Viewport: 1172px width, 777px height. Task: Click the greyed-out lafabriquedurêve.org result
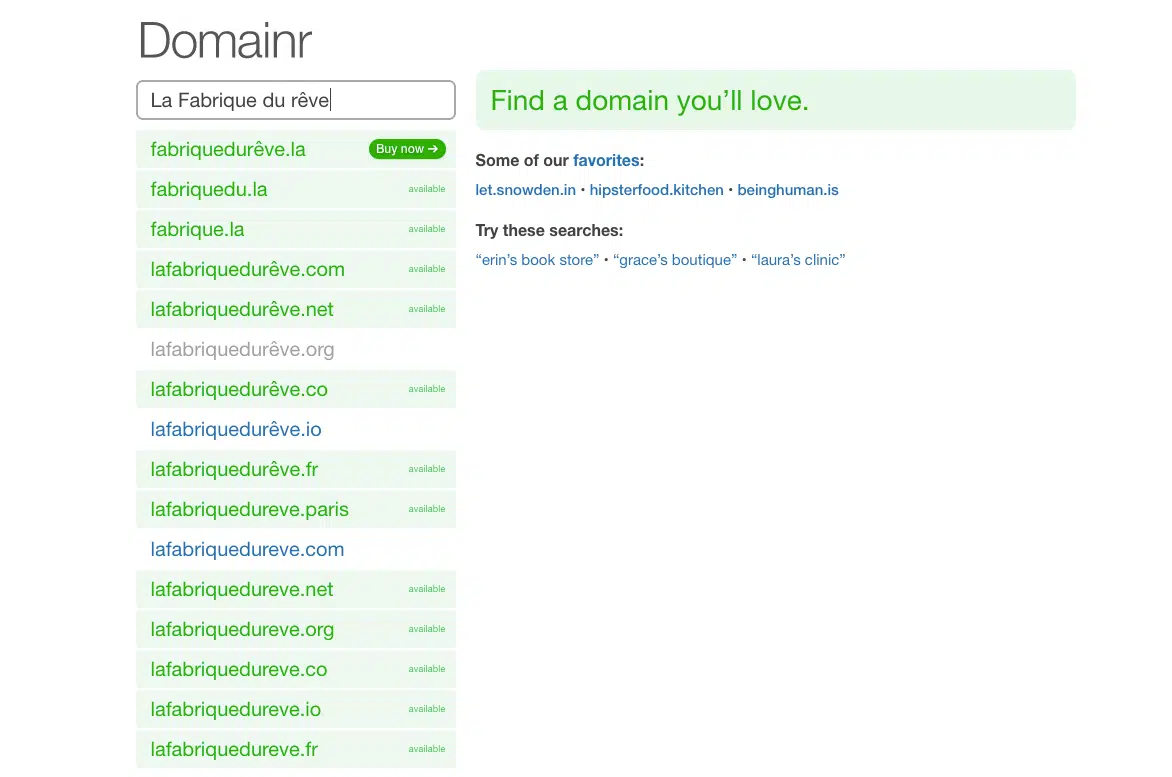242,350
